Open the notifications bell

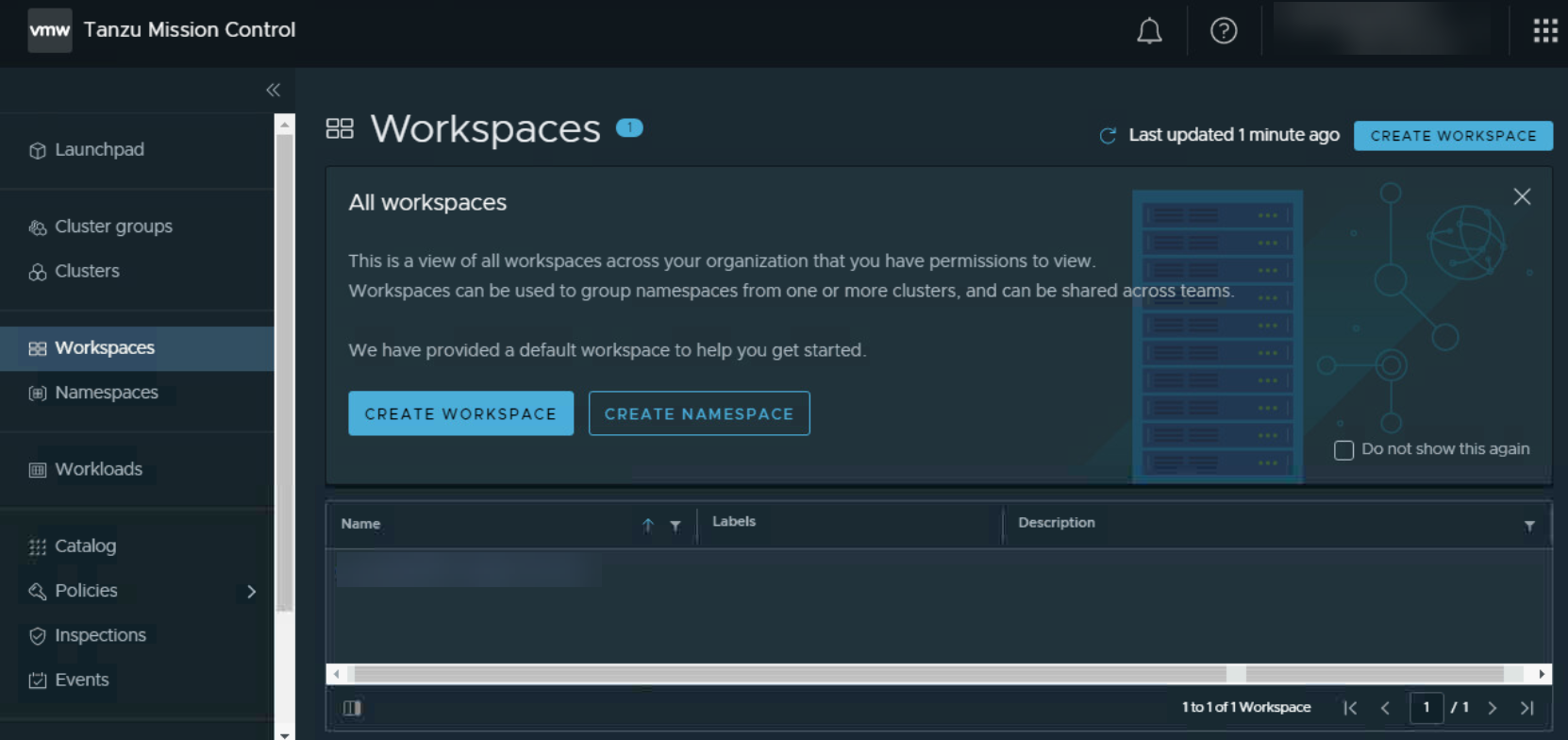coord(1148,31)
